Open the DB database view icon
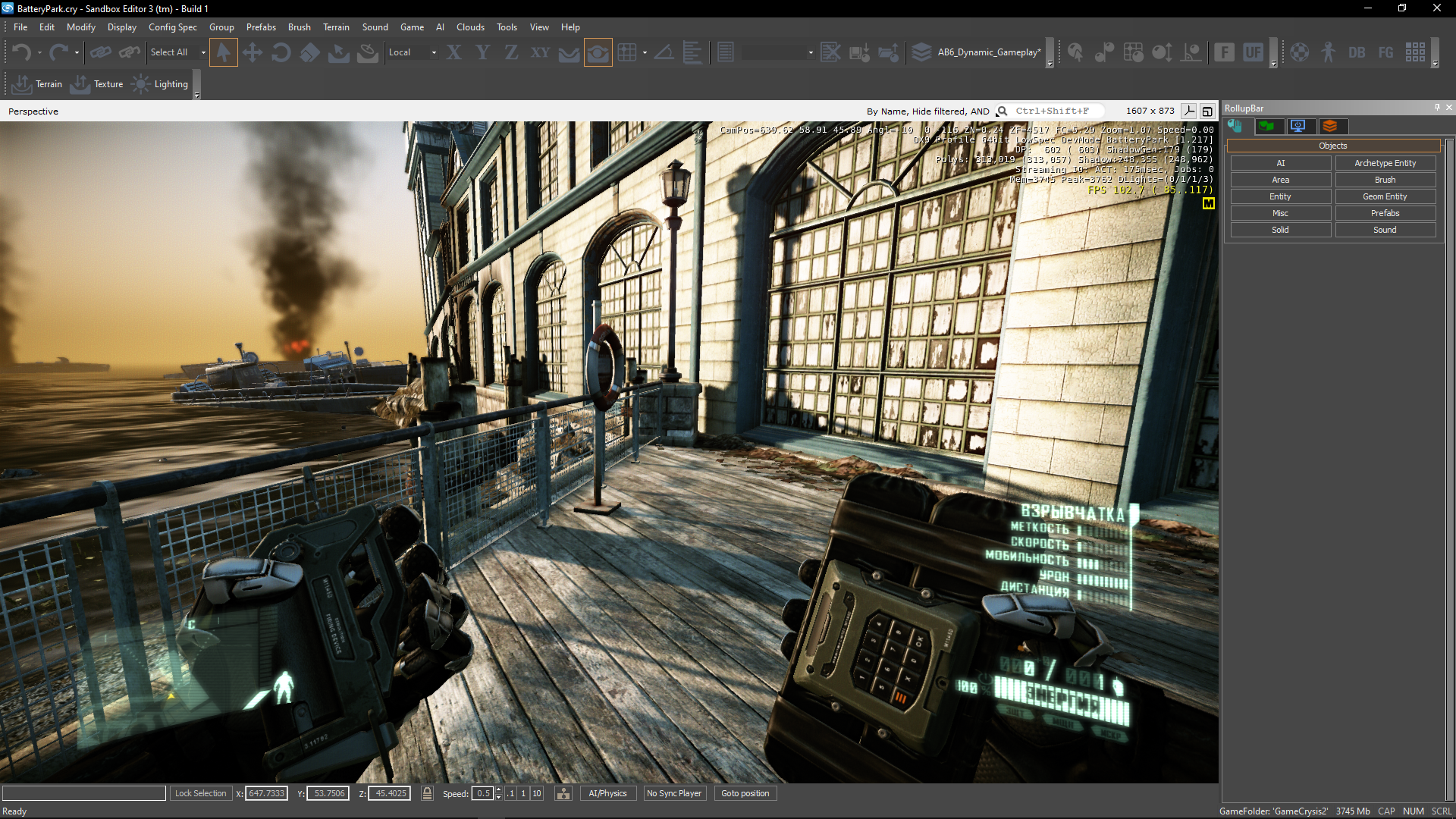 click(1357, 52)
